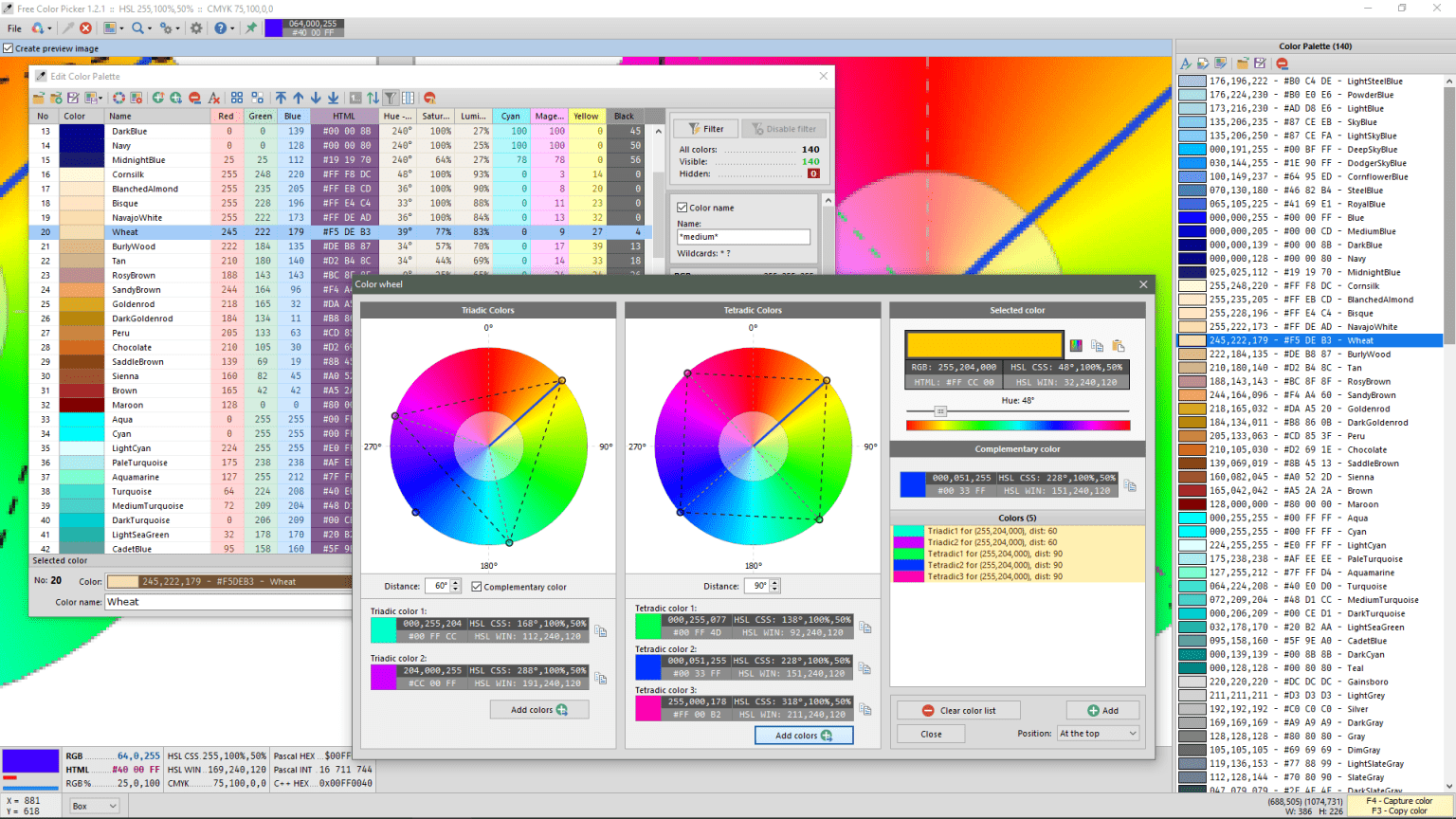Click Add colors under Triadic Colors
This screenshot has width=1456, height=819.
pyautogui.click(x=539, y=710)
